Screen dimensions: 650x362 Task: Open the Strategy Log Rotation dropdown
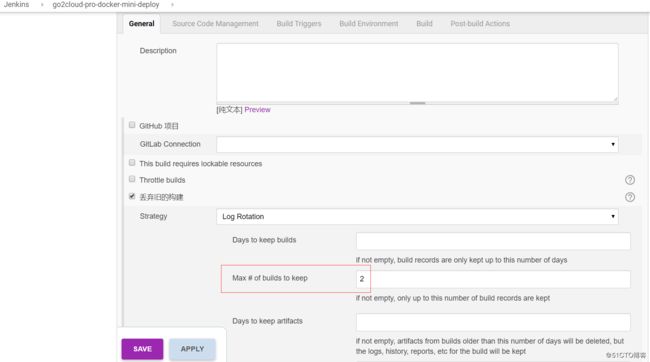[x=417, y=216]
